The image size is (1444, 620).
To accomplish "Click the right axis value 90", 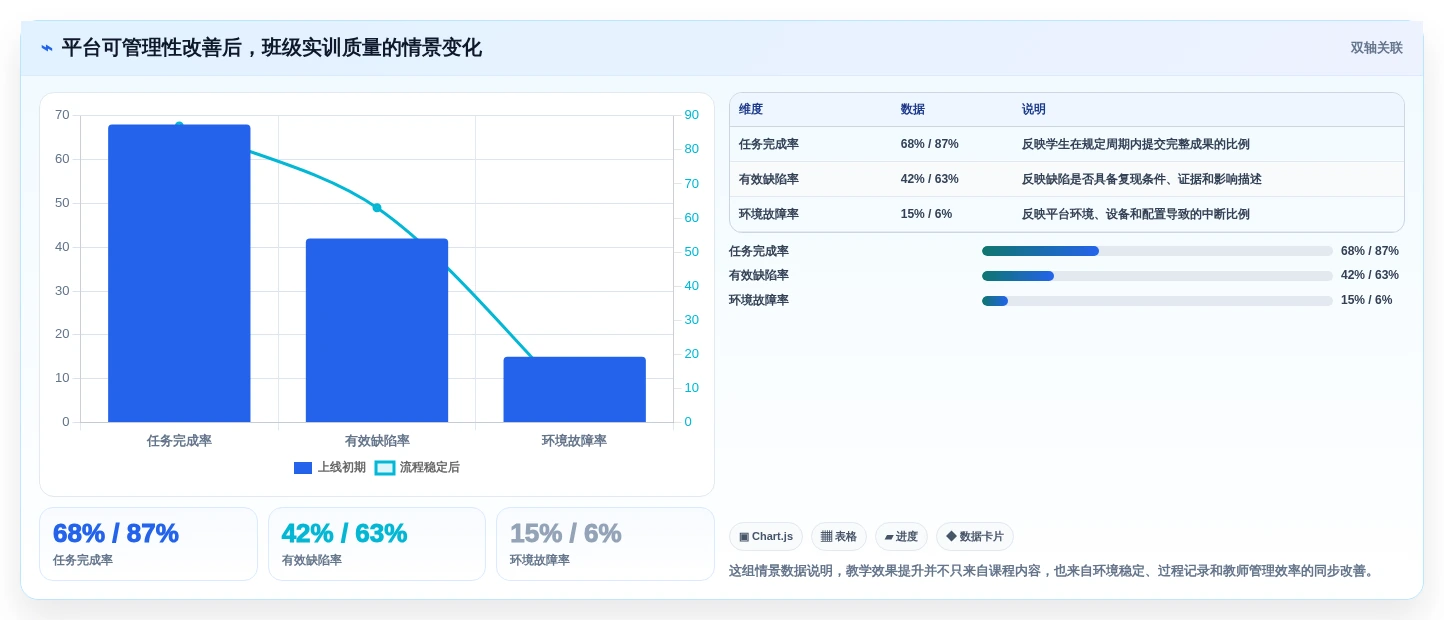I will 692,115.
